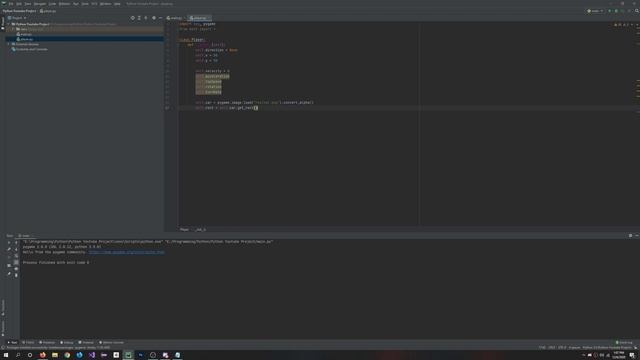Open the Windows Start menu

[x=6, y=355]
